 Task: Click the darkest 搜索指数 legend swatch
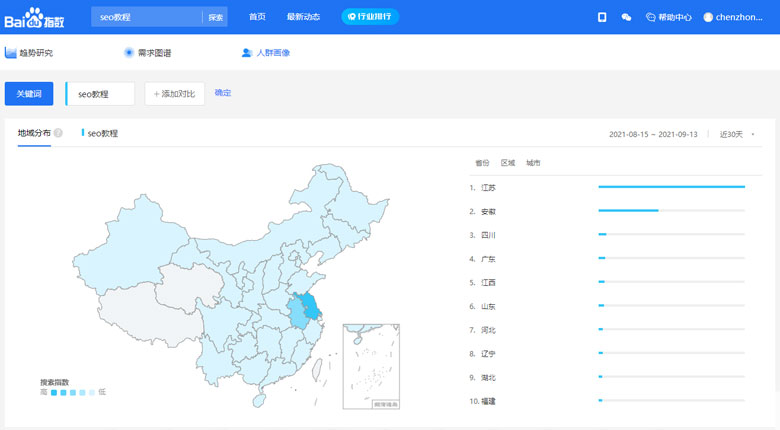pyautogui.click(x=53, y=393)
